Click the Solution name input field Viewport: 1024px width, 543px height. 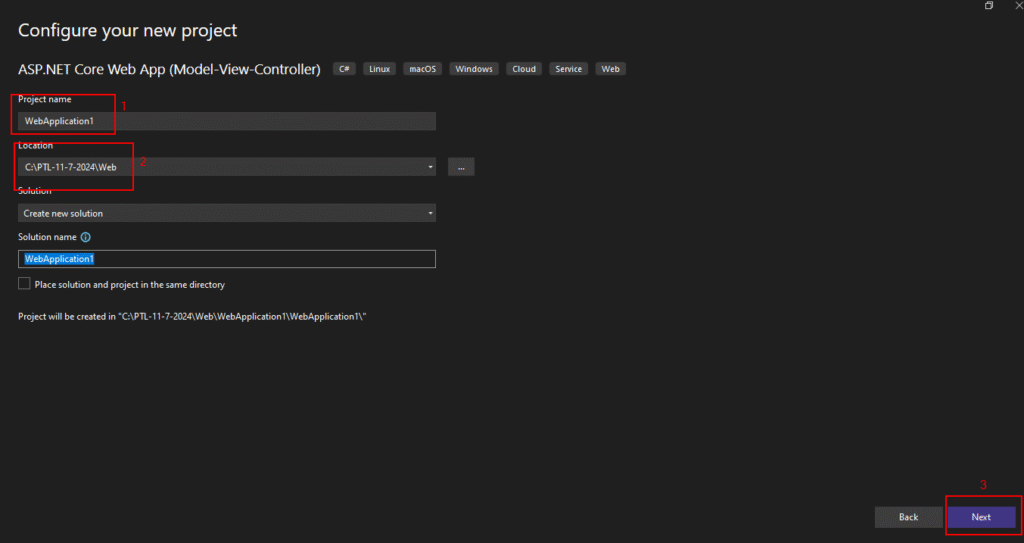pos(227,259)
